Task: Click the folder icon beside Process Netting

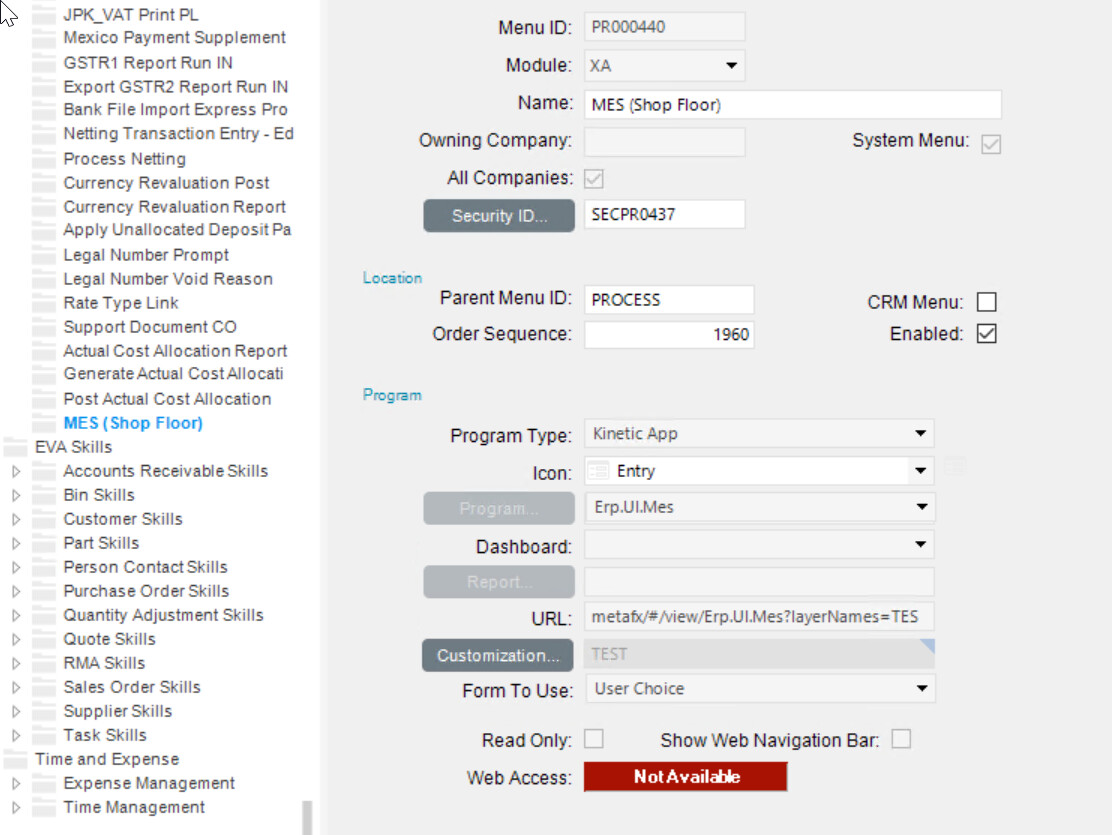Action: [x=44, y=158]
